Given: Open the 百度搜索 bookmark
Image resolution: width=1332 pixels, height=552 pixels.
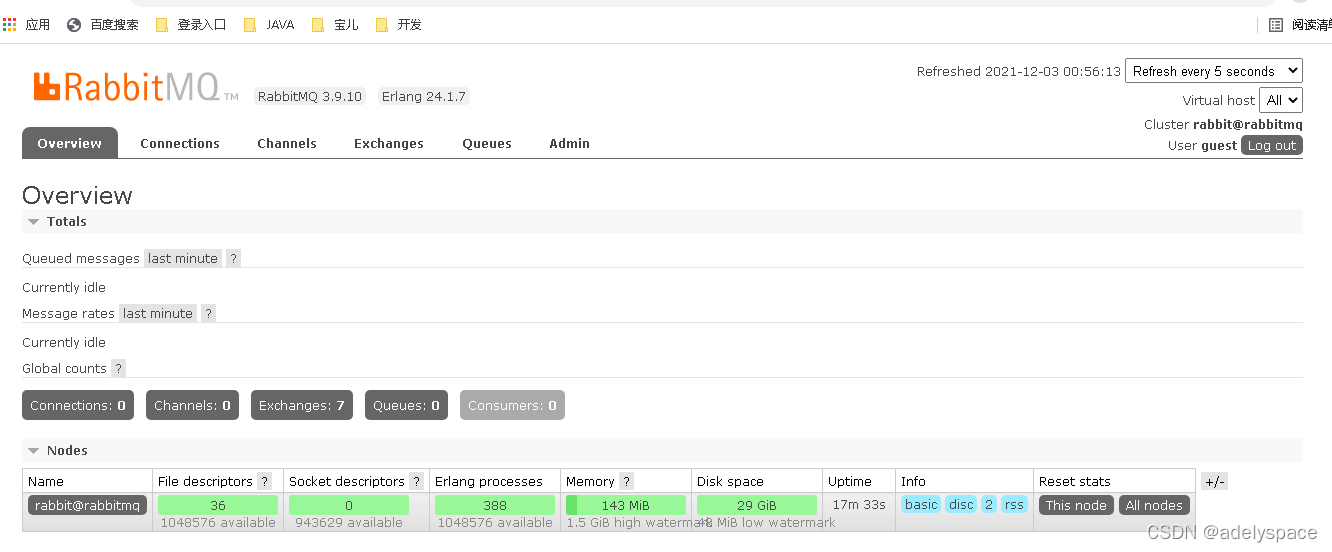Looking at the screenshot, I should click(x=103, y=25).
